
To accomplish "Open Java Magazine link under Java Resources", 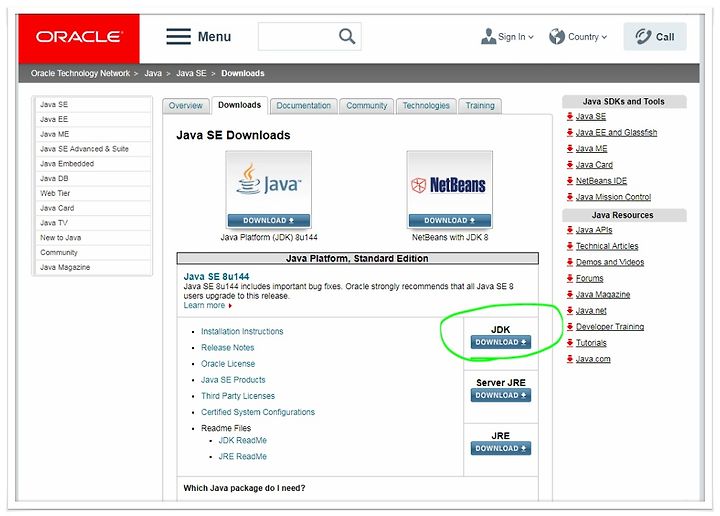I will pos(603,294).
